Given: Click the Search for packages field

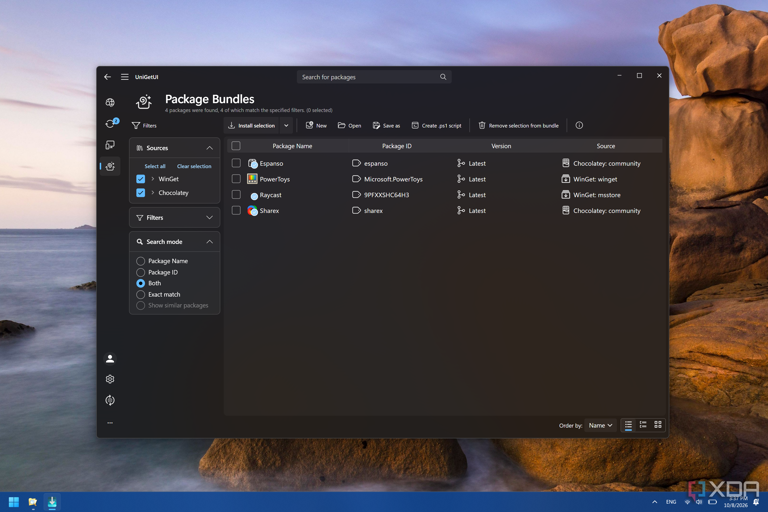Looking at the screenshot, I should [x=374, y=77].
